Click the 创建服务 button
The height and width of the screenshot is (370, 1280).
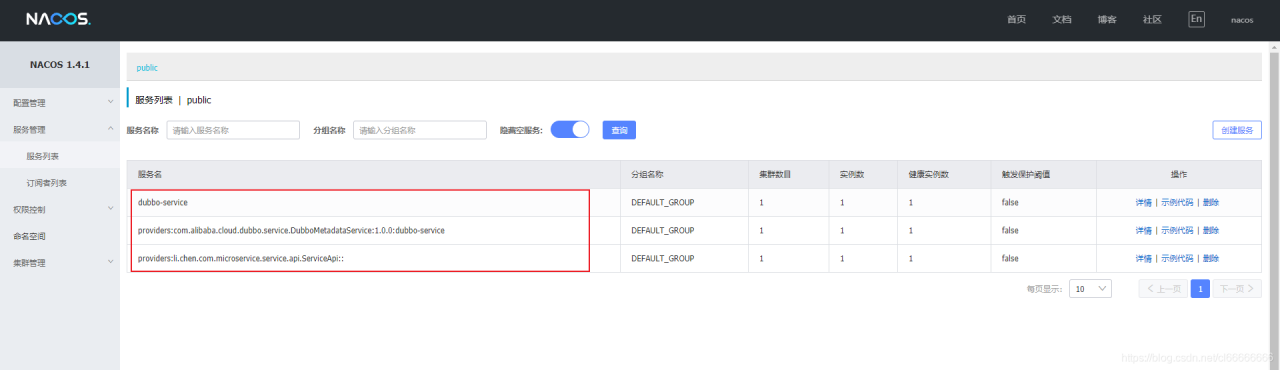[x=1236, y=130]
